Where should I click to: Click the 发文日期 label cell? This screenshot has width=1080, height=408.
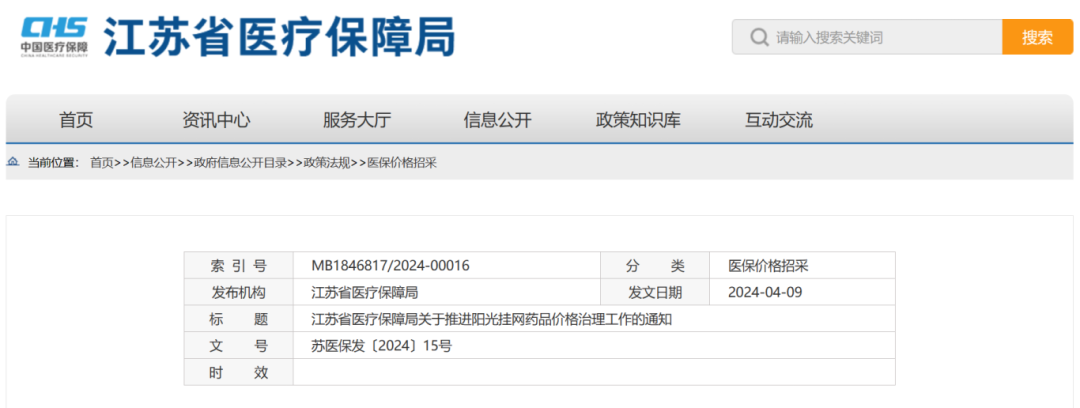click(655, 292)
